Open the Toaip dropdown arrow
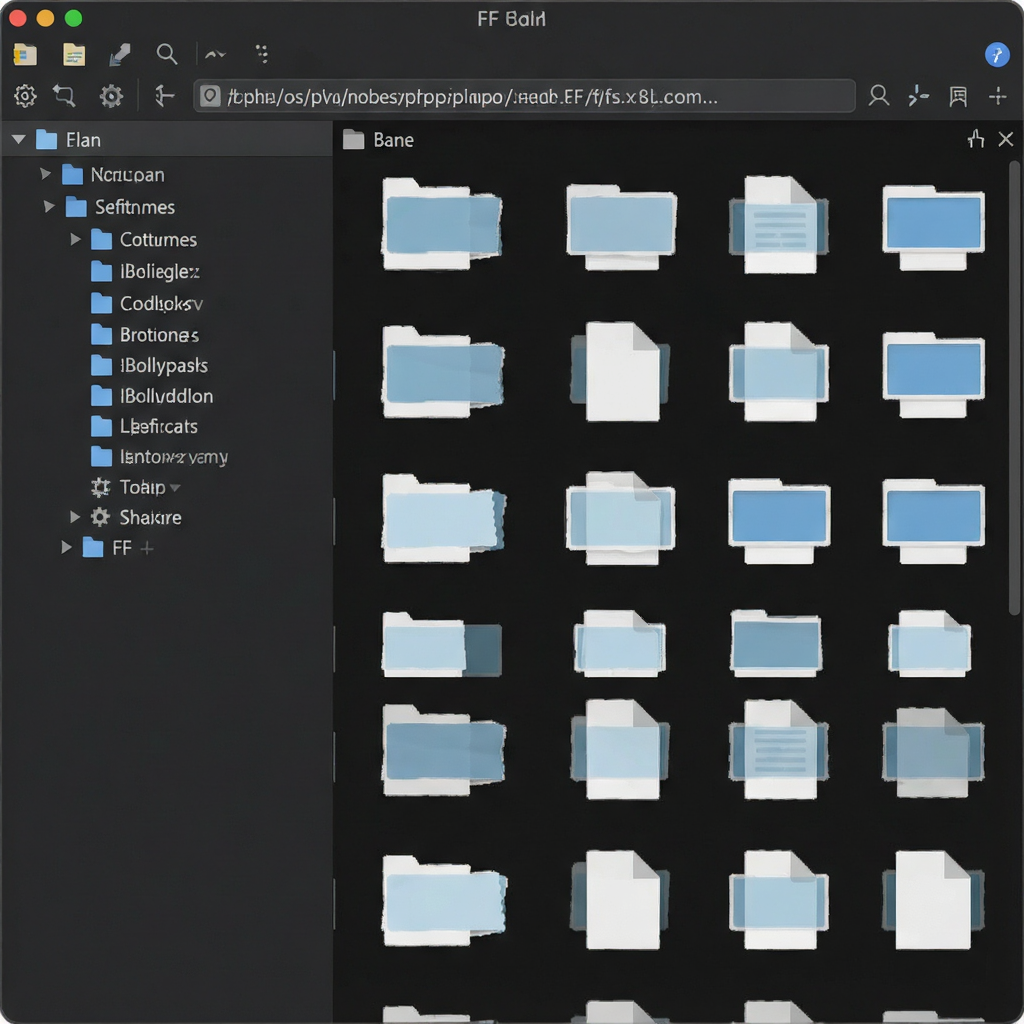 [x=174, y=488]
